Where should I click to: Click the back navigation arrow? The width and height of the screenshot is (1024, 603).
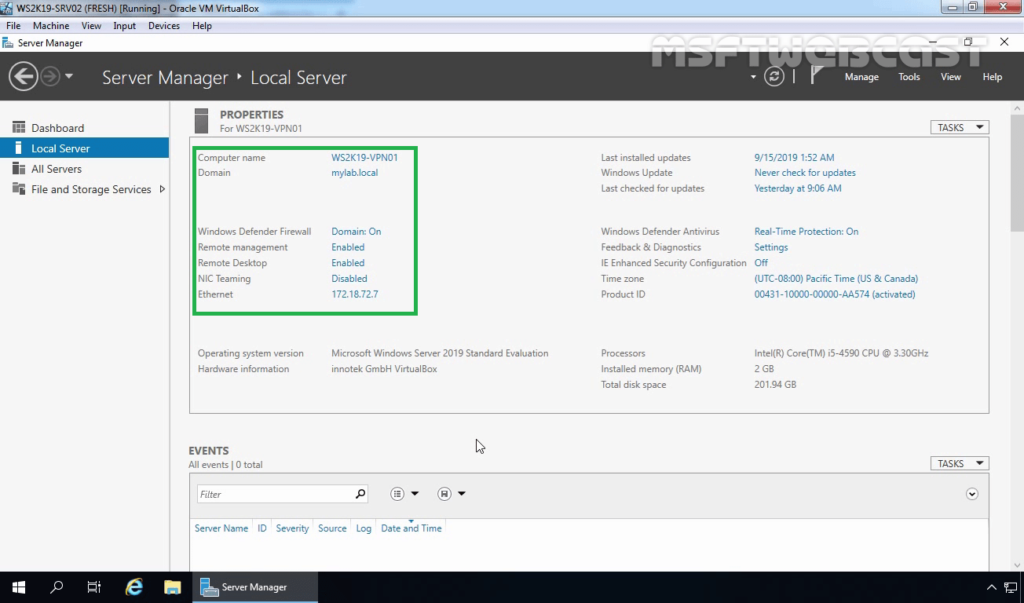click(23, 76)
